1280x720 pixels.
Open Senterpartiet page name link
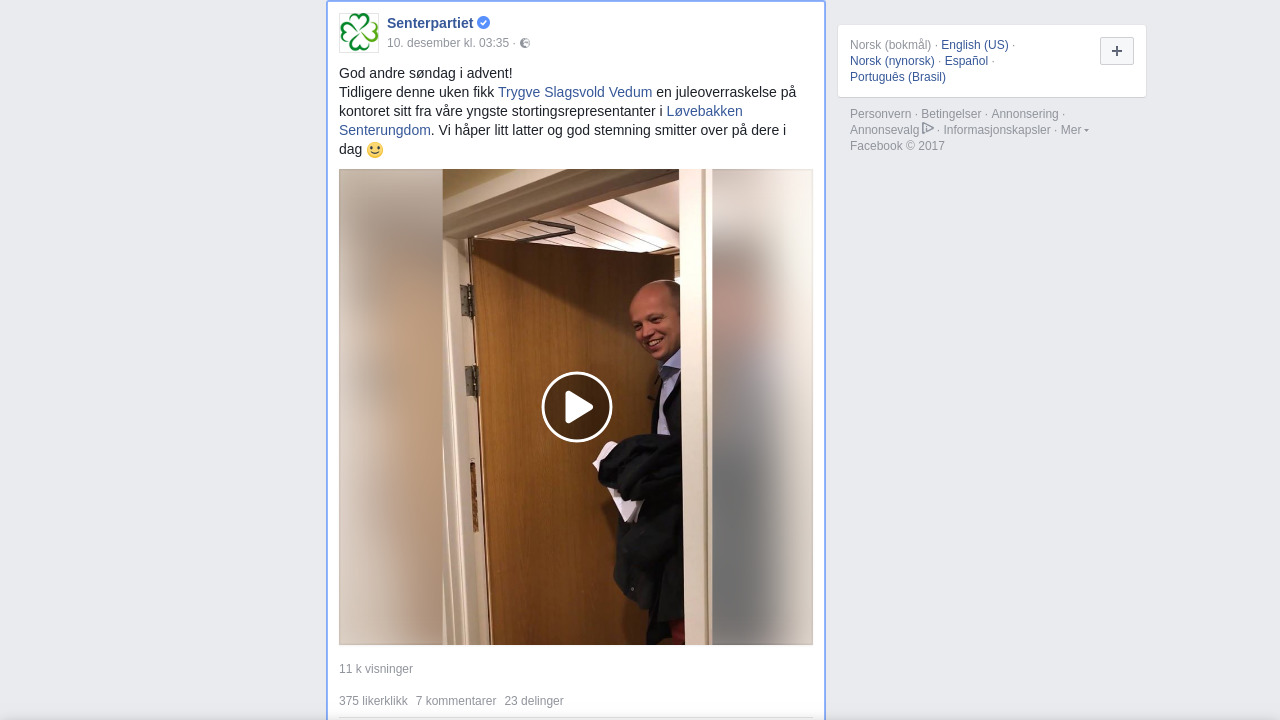430,23
